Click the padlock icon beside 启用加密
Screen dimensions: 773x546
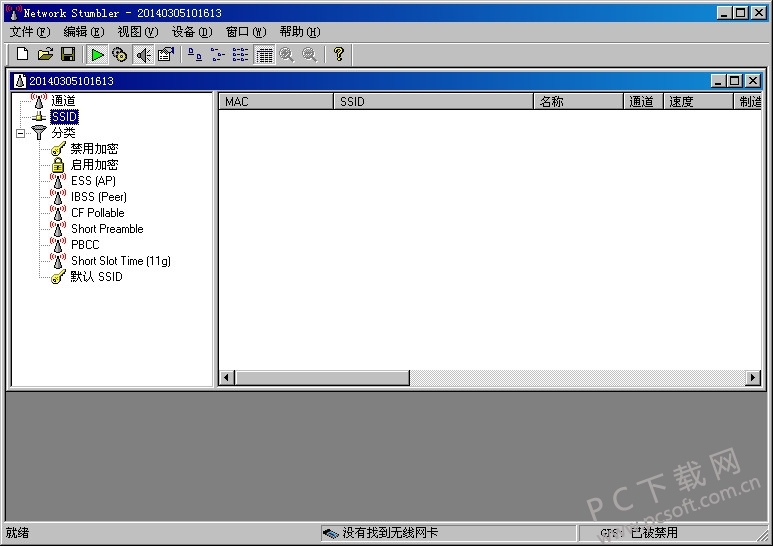click(x=58, y=165)
